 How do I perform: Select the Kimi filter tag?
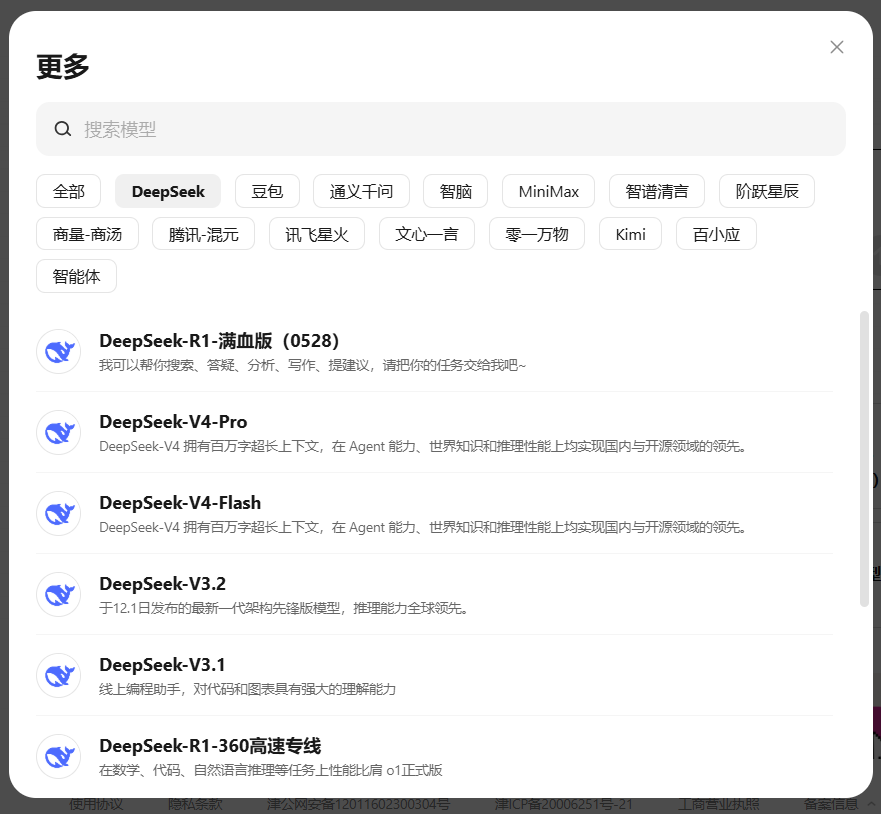click(x=630, y=234)
